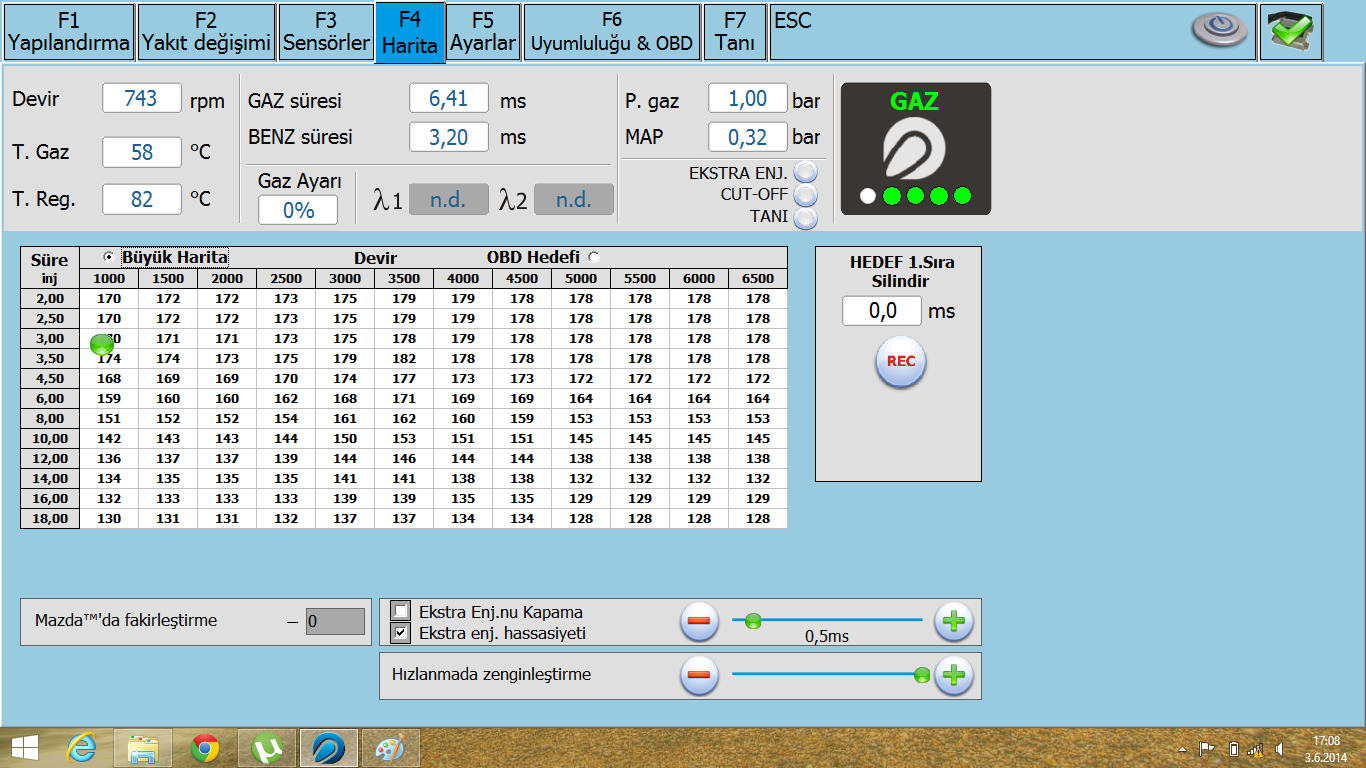
Task: Click the HEDEF 1.Sıra Silindir ms field
Action: (x=882, y=311)
